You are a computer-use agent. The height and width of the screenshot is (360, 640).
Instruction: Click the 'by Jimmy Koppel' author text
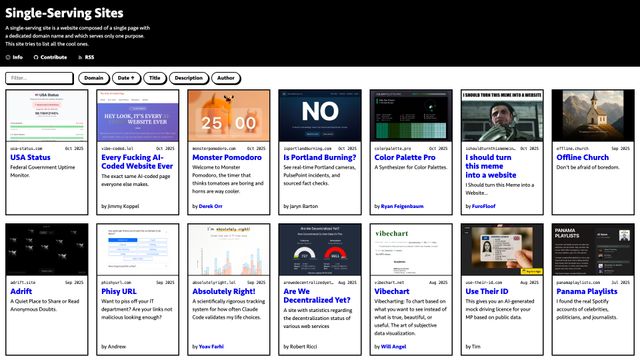click(x=120, y=206)
